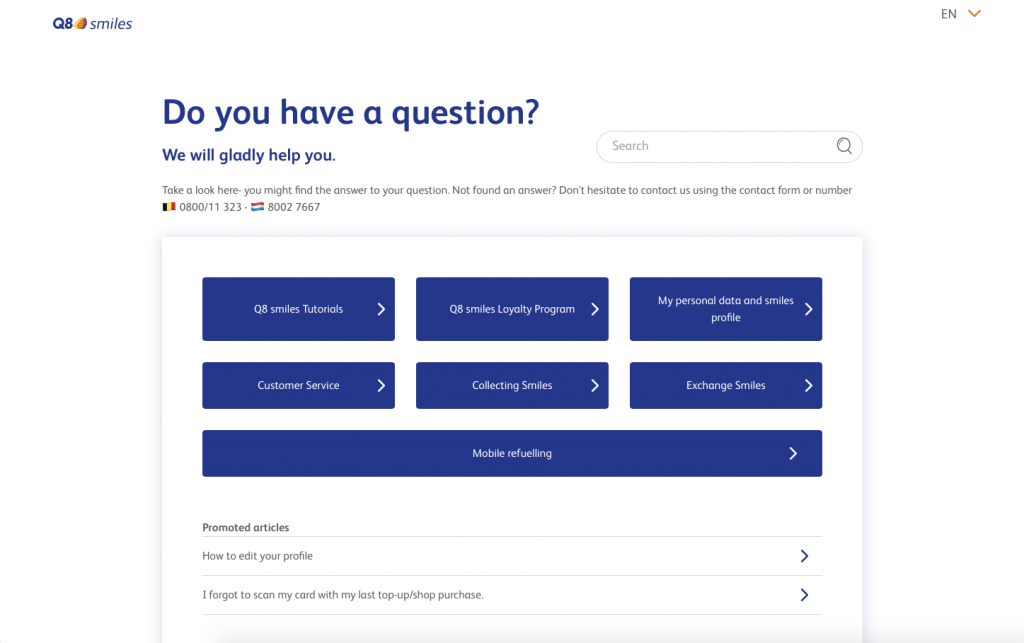
Task: Expand the 'How to edit your profile' chevron
Action: tap(804, 556)
